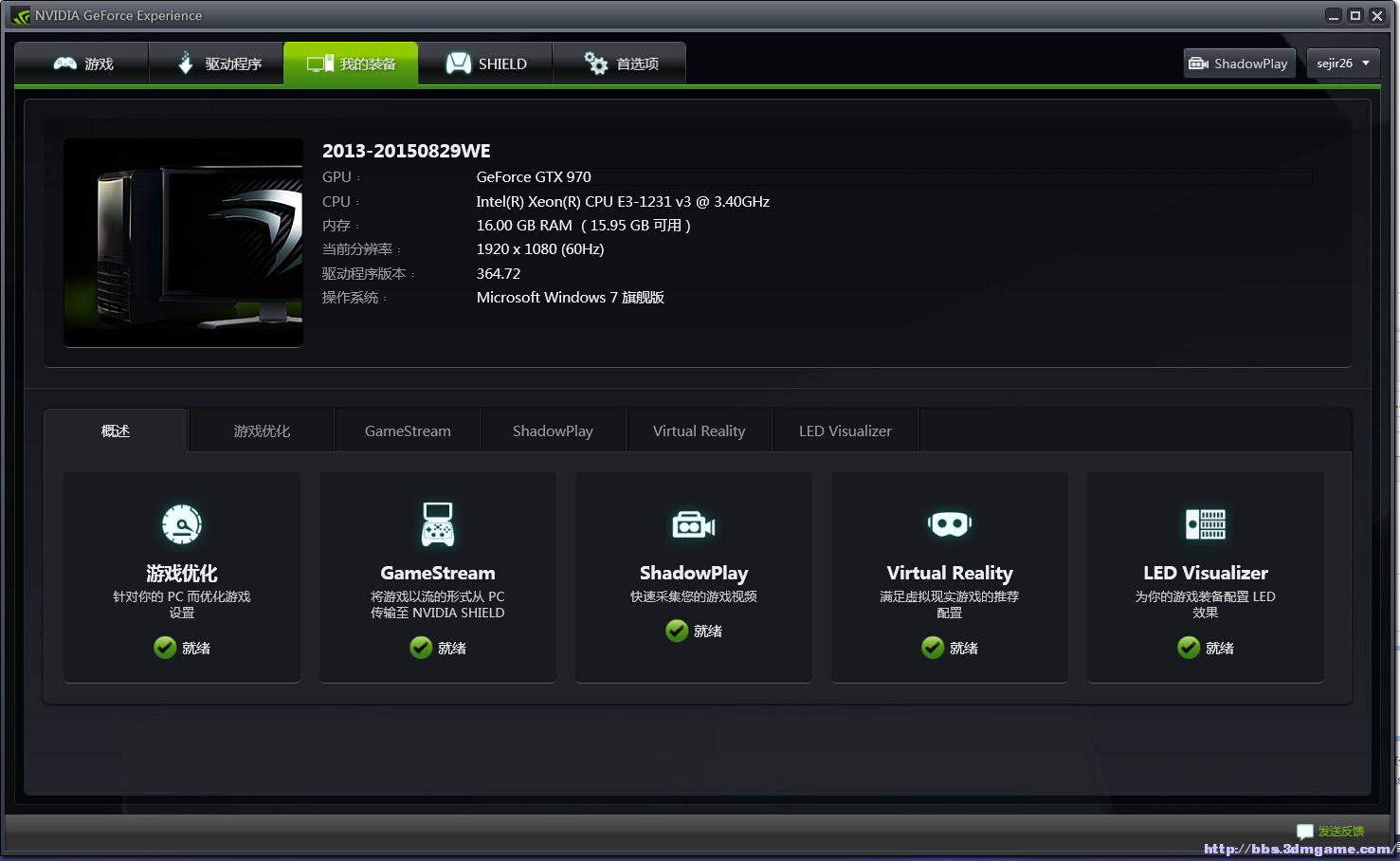Click green check under LED Visualizer card
Screen dimensions: 1400x861
pyautogui.click(x=1189, y=648)
